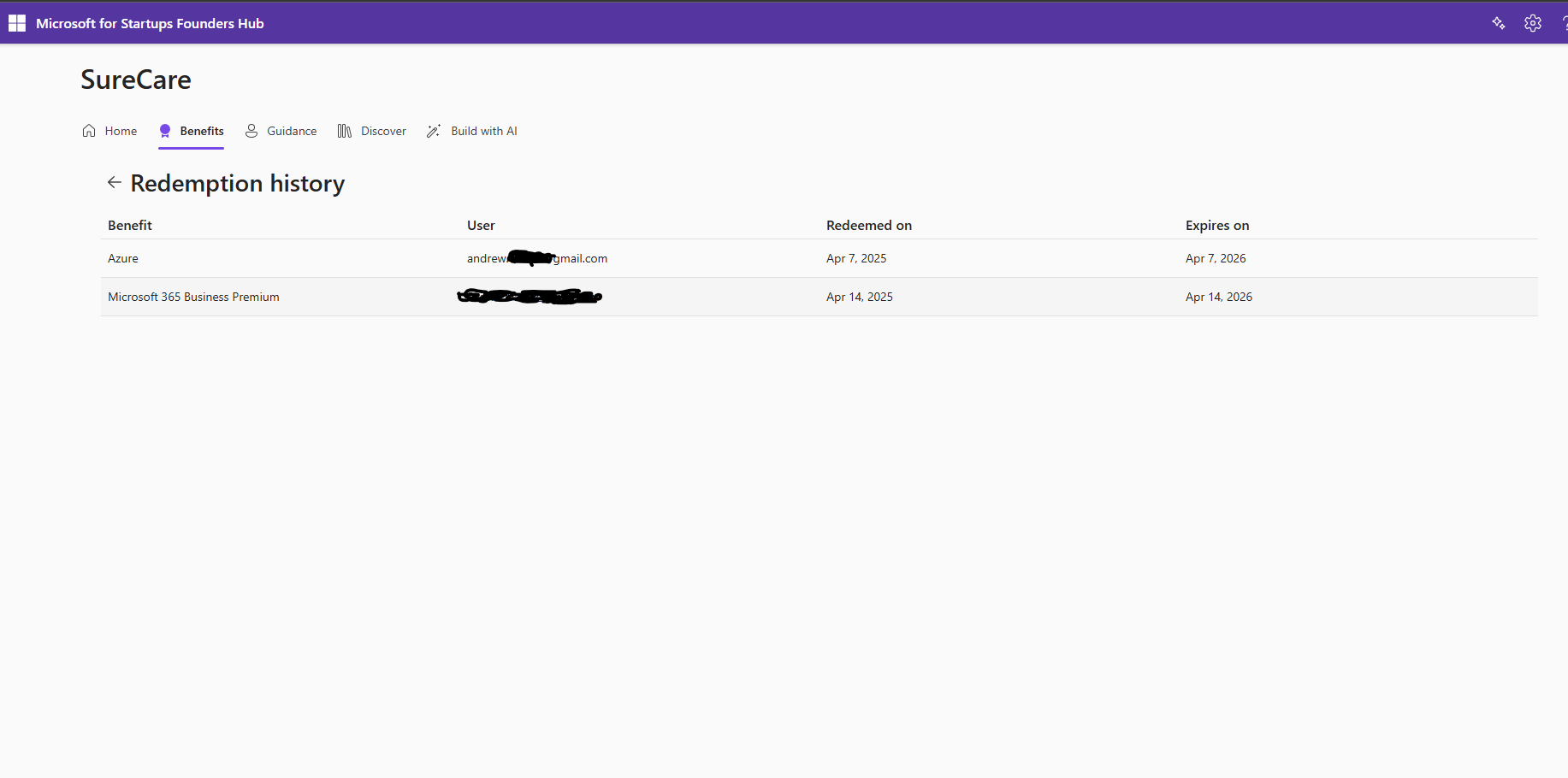Go back using the Redemption history arrow
Screen dimensions: 1568x778
[115, 182]
